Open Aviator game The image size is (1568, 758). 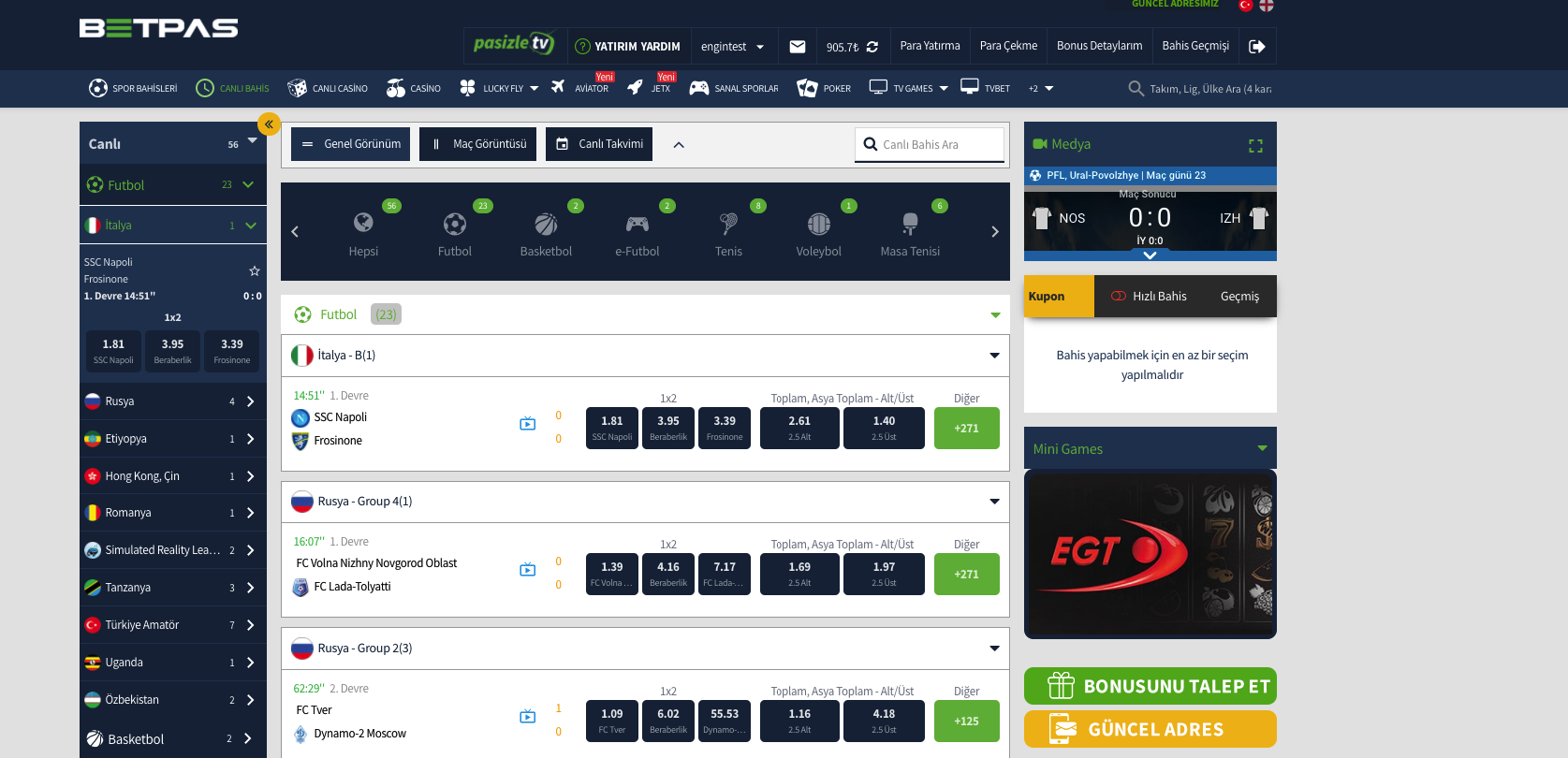[580, 89]
